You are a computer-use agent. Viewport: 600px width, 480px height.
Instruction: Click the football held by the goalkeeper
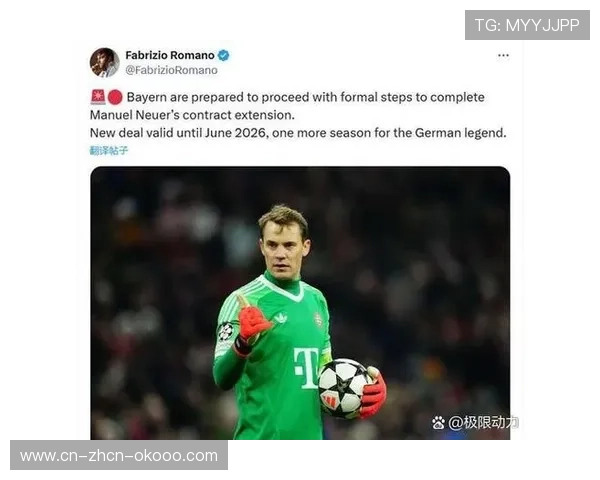coord(344,388)
